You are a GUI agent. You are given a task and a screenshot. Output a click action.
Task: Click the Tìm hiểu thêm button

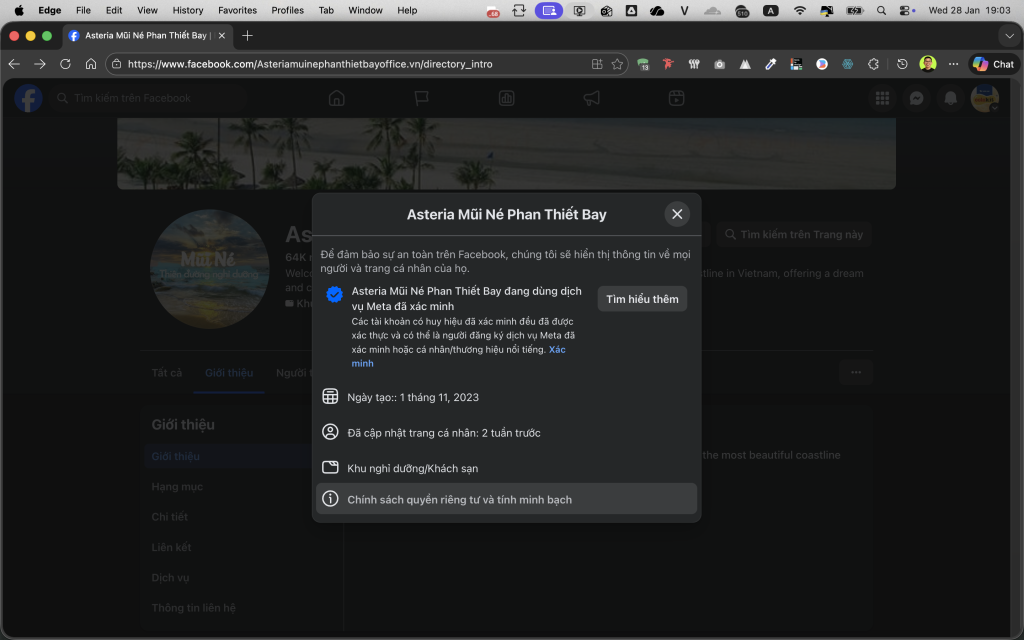coord(642,299)
